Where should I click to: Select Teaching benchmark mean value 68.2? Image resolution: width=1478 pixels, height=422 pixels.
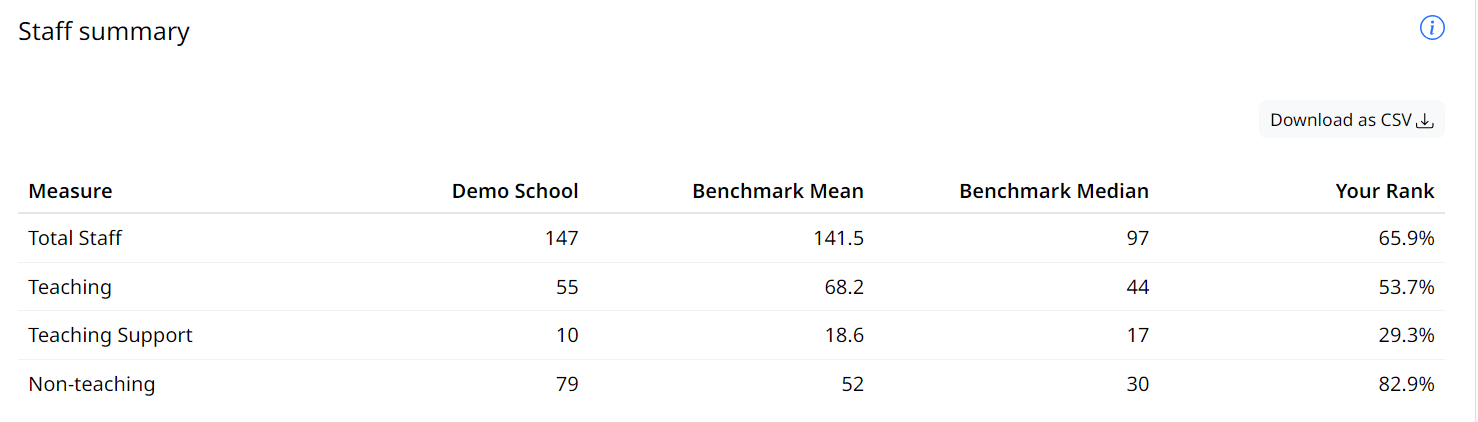843,287
